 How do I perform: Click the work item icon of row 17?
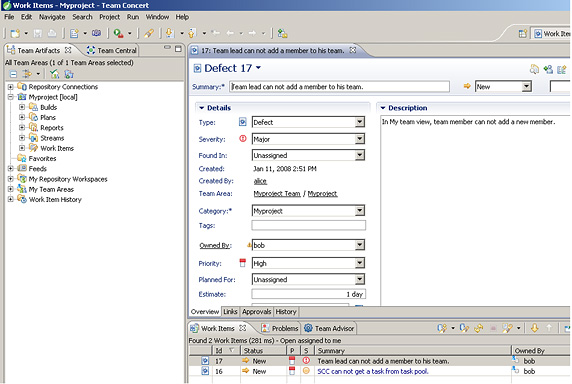205,361
